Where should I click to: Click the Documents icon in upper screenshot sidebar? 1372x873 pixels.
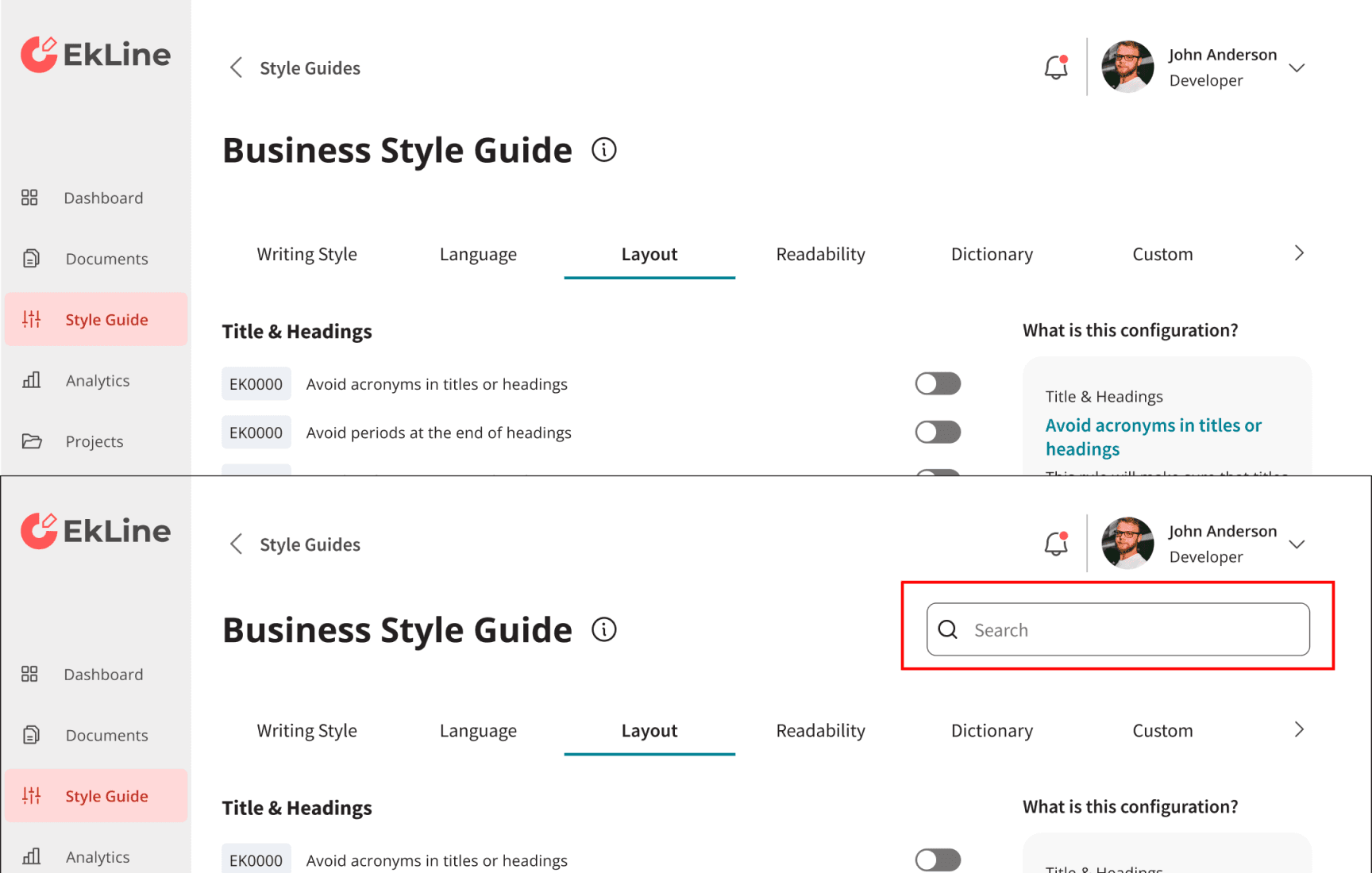coord(31,258)
